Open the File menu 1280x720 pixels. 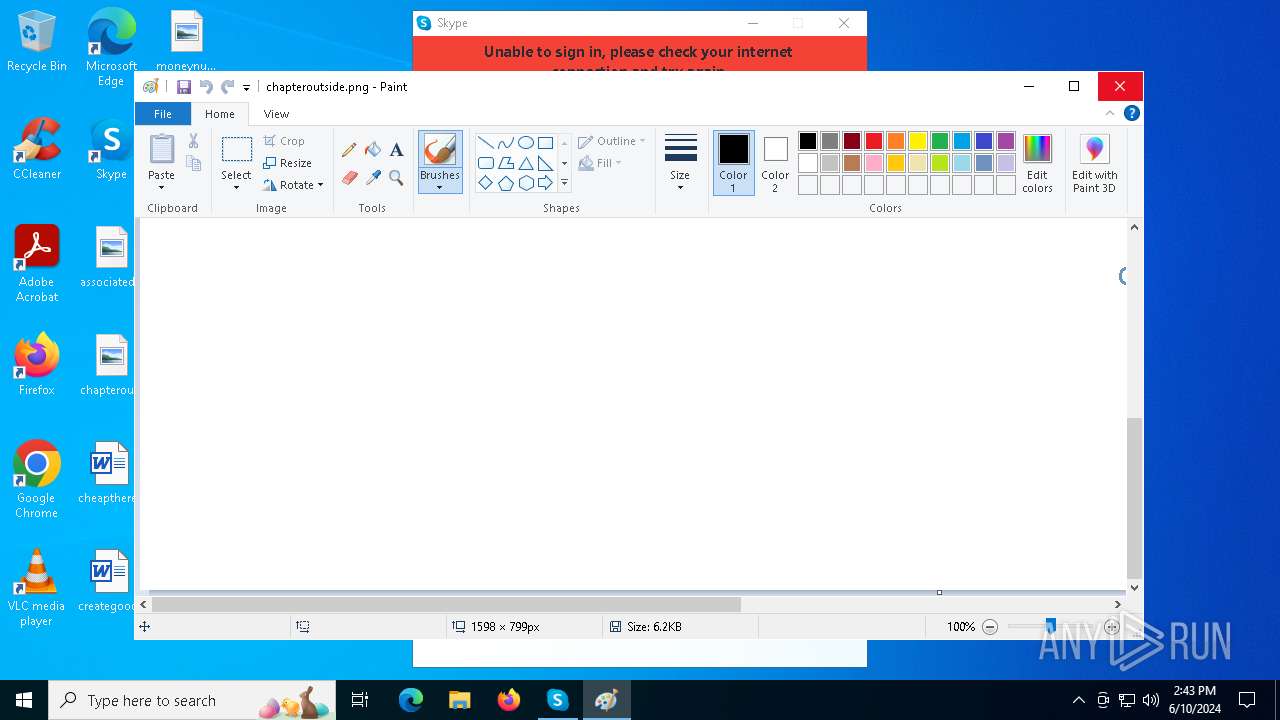click(x=163, y=114)
